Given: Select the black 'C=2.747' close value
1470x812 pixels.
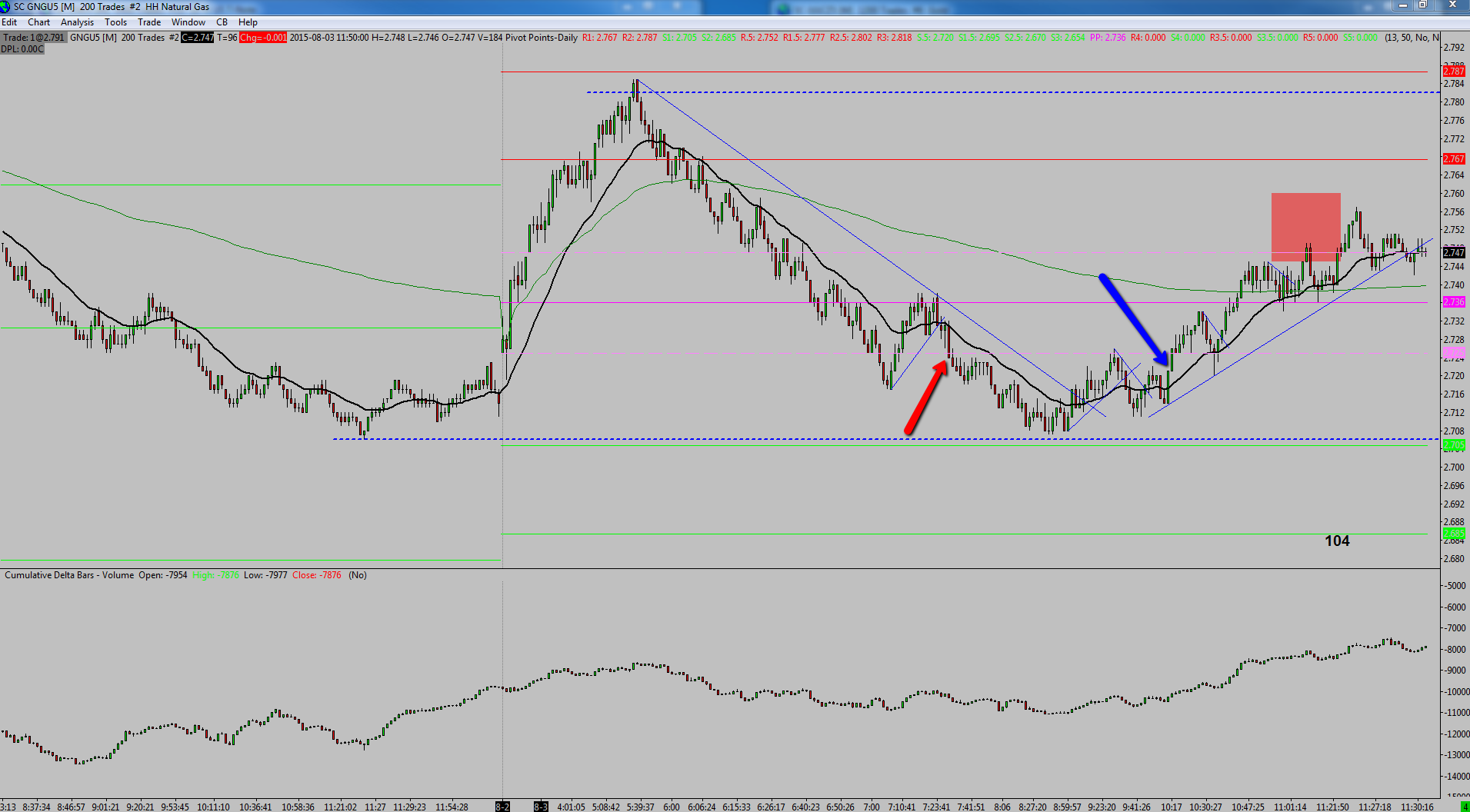Looking at the screenshot, I should point(198,38).
